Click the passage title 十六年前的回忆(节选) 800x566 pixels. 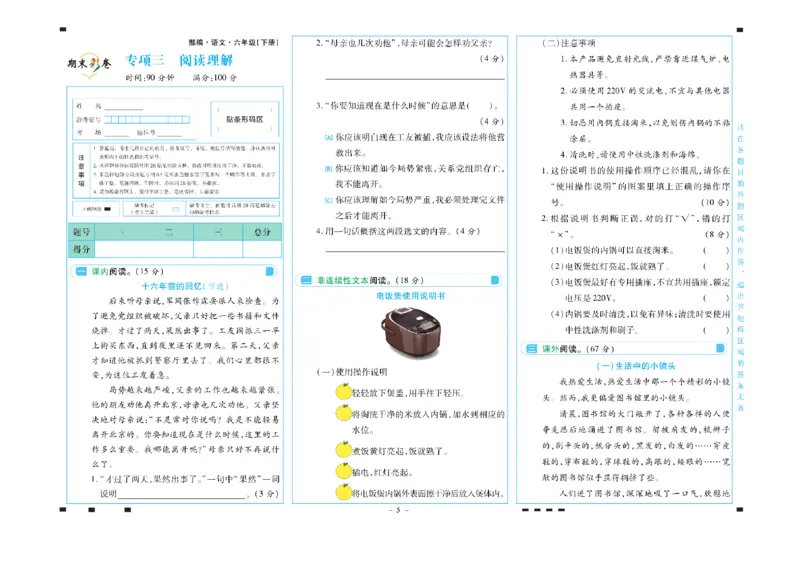pyautogui.click(x=185, y=286)
